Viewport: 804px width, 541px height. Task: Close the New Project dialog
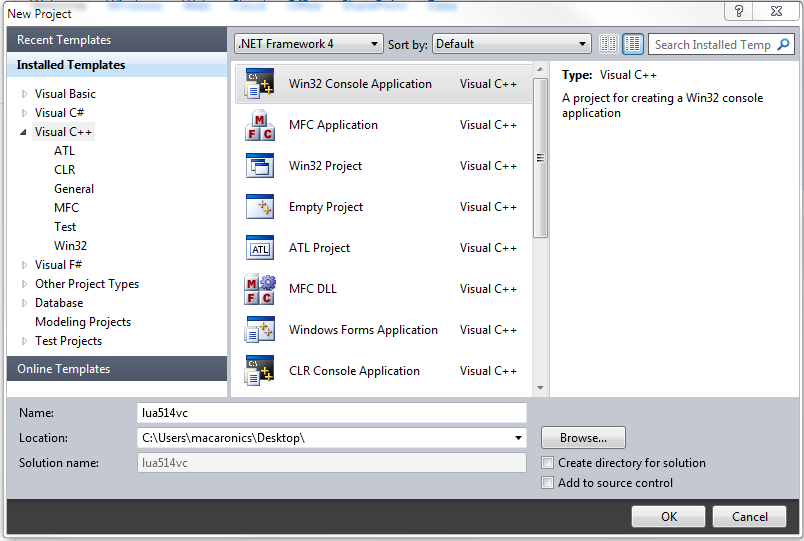776,11
